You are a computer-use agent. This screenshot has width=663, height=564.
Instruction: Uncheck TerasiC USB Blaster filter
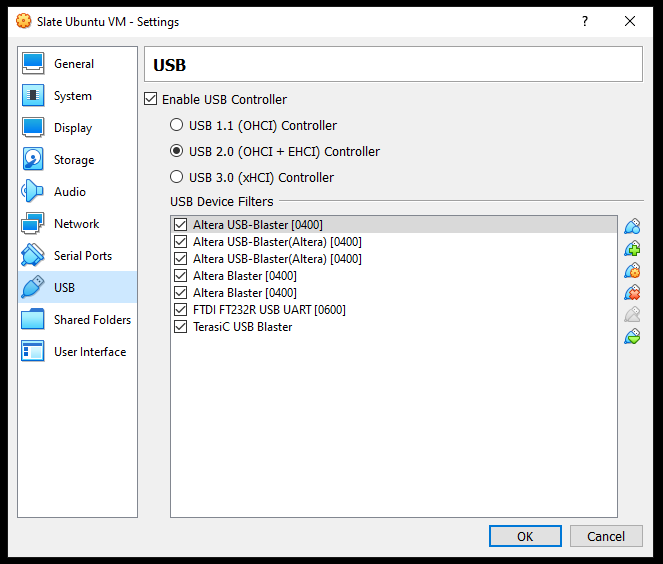coord(181,326)
